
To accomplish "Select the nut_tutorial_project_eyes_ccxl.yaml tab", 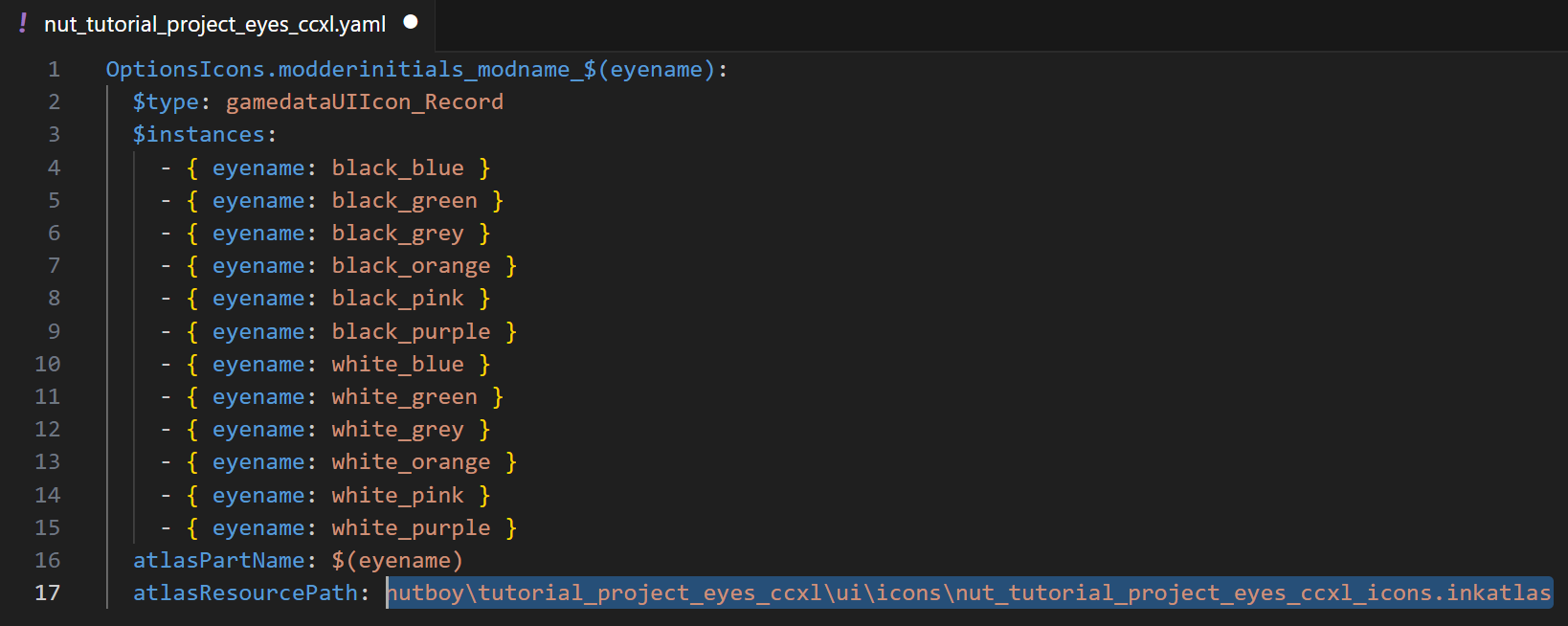I will tap(214, 24).
